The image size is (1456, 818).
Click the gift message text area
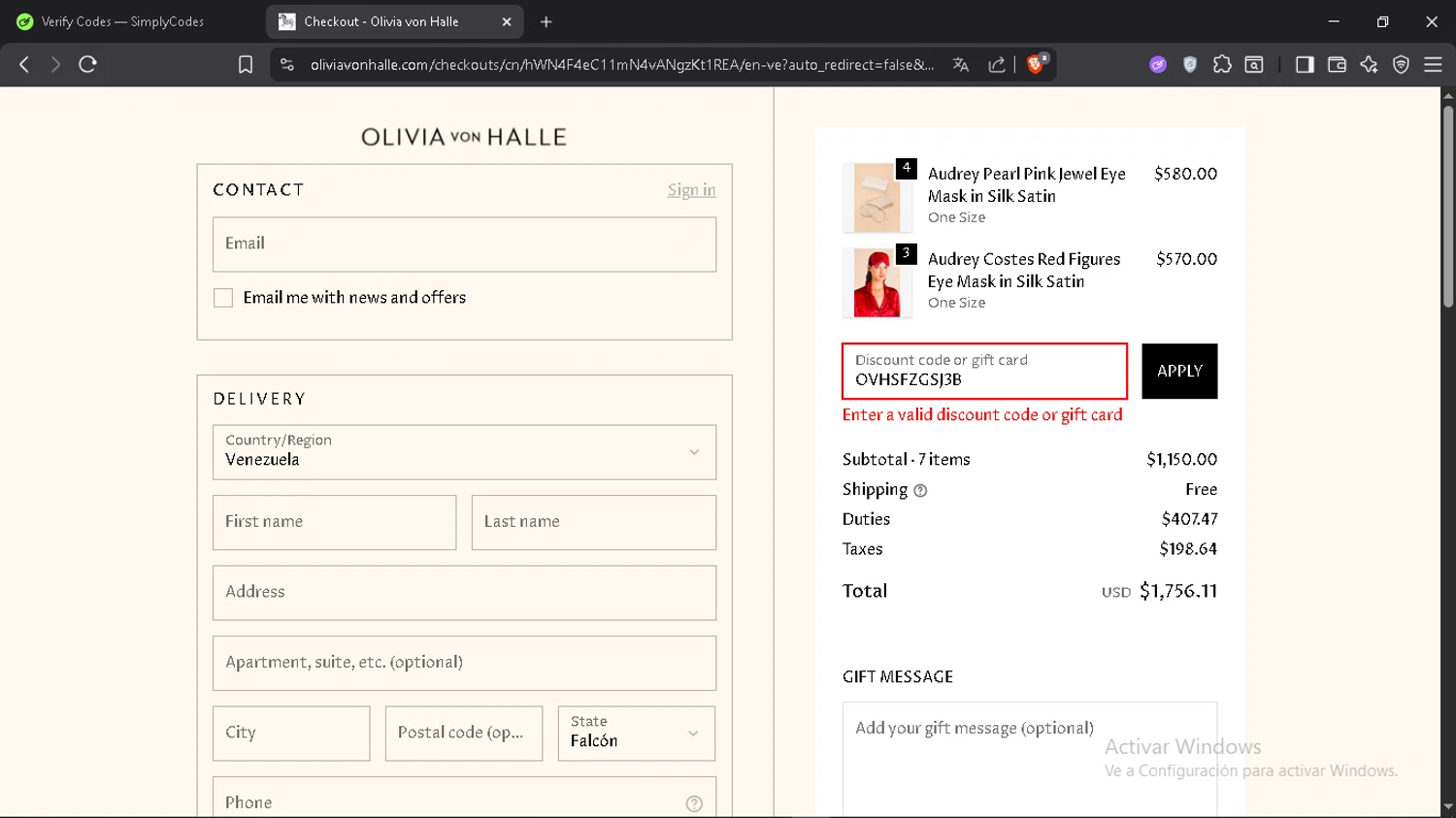(x=1030, y=760)
